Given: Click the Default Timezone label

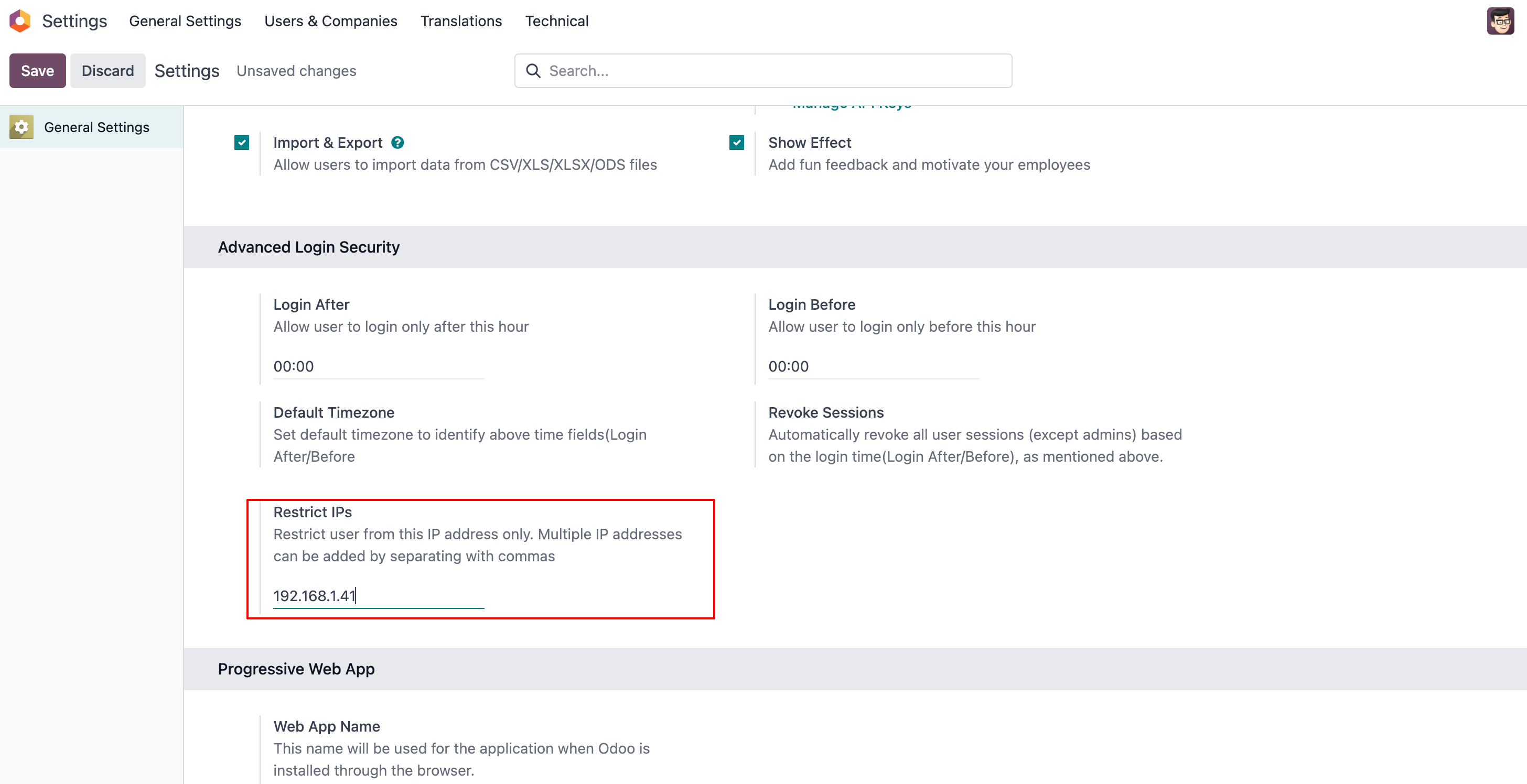Looking at the screenshot, I should click(x=334, y=412).
